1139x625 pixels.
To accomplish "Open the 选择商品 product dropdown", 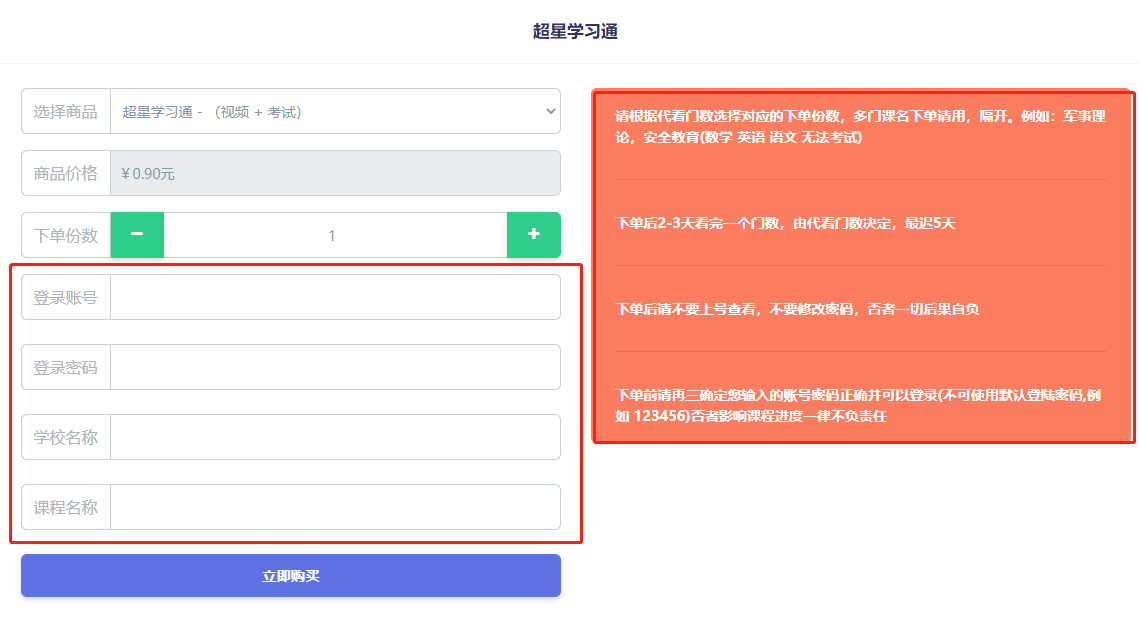I will coord(335,111).
